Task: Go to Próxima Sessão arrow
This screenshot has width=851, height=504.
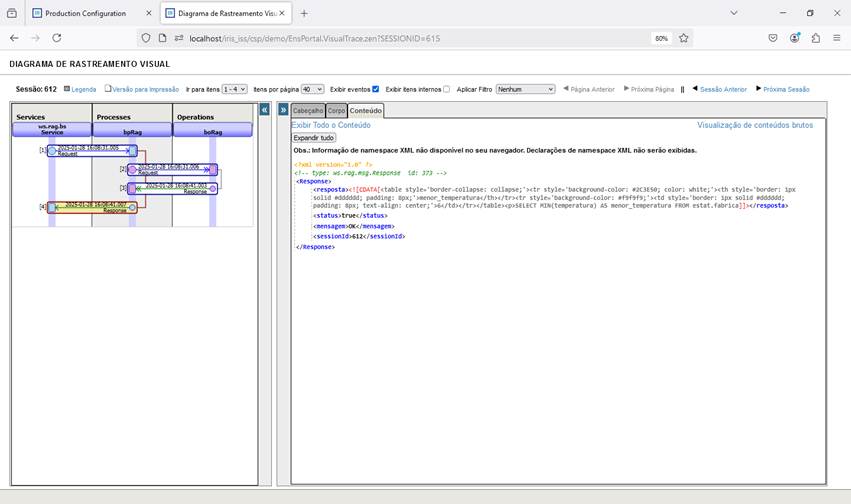Action: [x=759, y=89]
